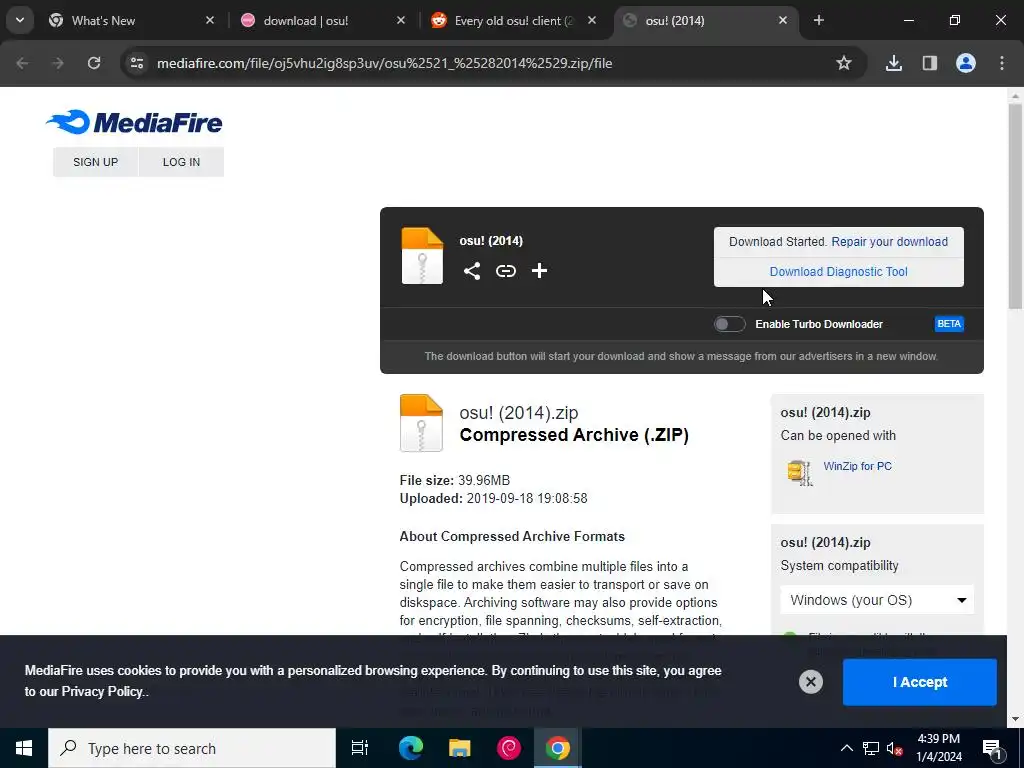Open Chrome downloads icon in toolbar
The height and width of the screenshot is (768, 1024).
pos(893,63)
